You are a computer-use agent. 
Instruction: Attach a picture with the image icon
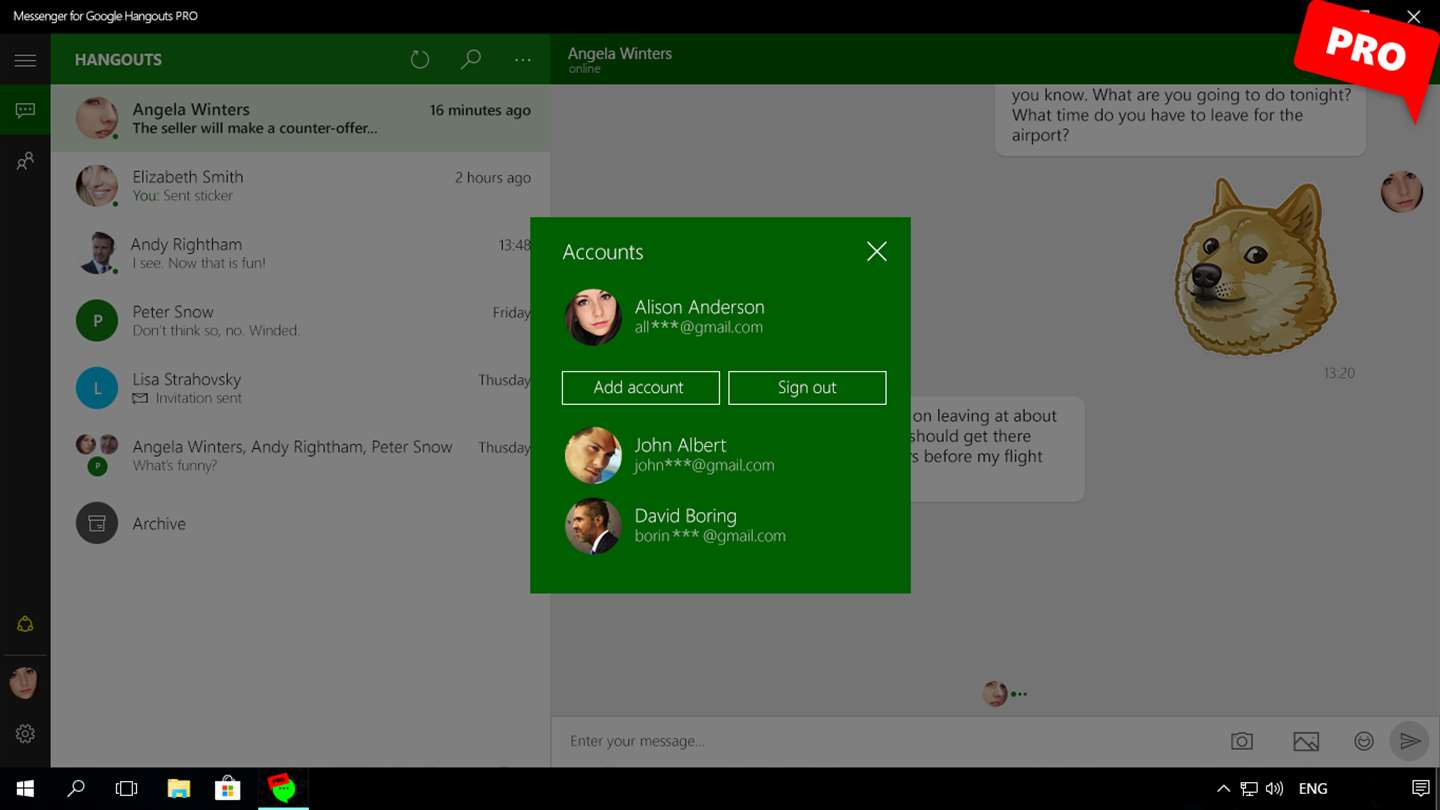tap(1306, 741)
